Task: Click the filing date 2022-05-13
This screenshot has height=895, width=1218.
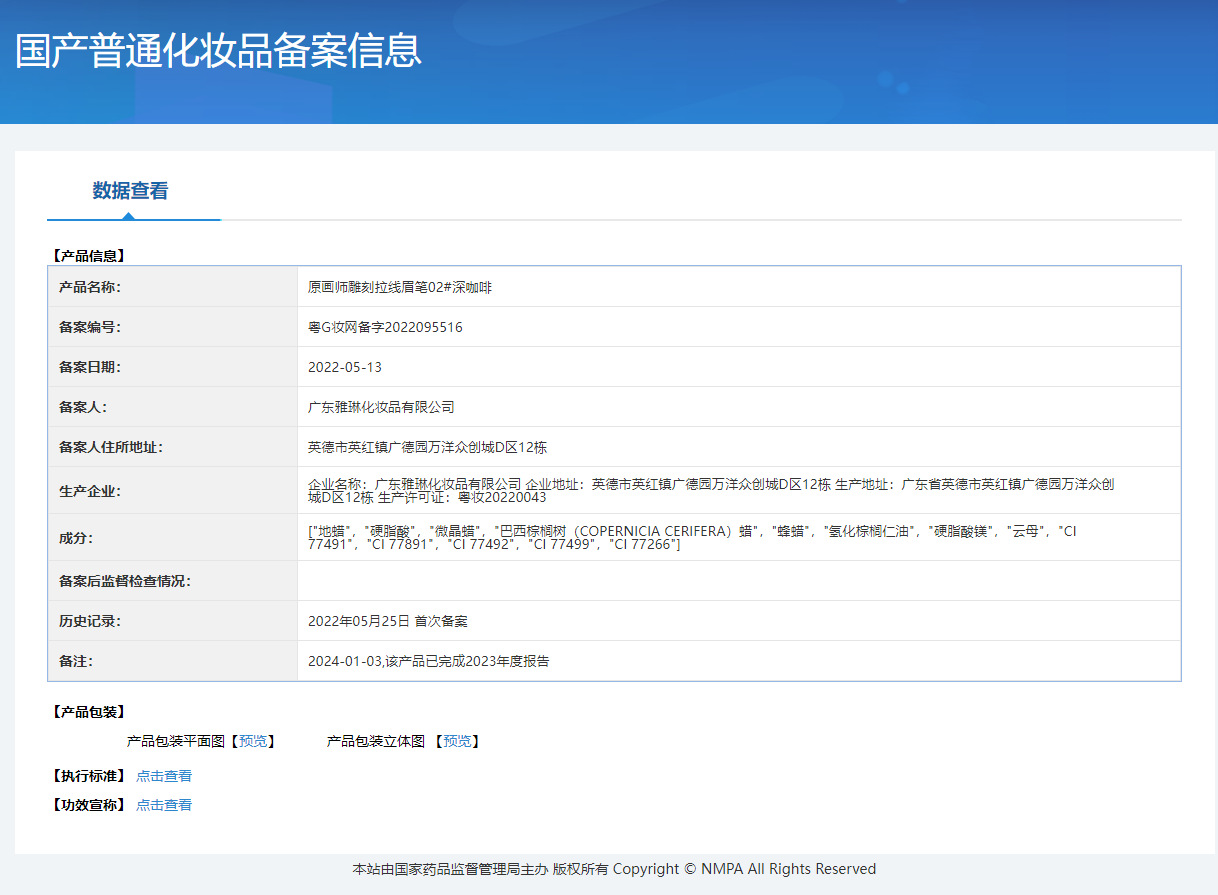Action: coord(345,367)
